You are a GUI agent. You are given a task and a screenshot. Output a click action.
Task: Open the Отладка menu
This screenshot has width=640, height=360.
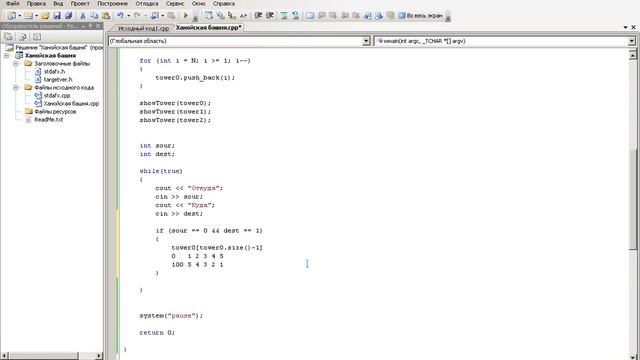[147, 4]
